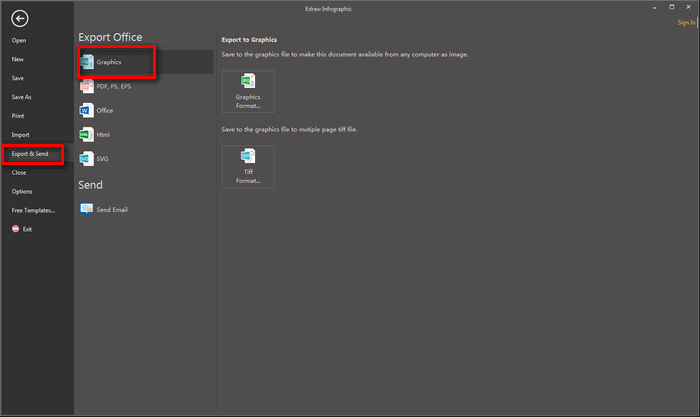Screen dimensions: 700x417
Task: Click the Graphics Format button
Action: tap(248, 92)
